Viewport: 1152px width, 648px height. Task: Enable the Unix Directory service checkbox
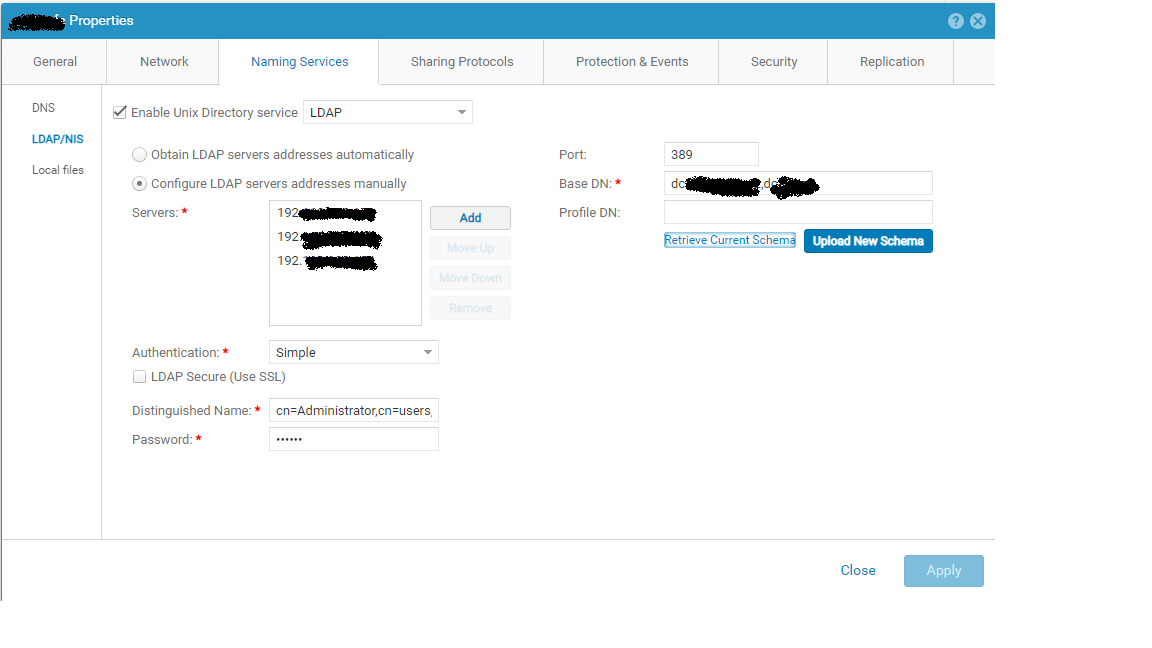click(120, 112)
